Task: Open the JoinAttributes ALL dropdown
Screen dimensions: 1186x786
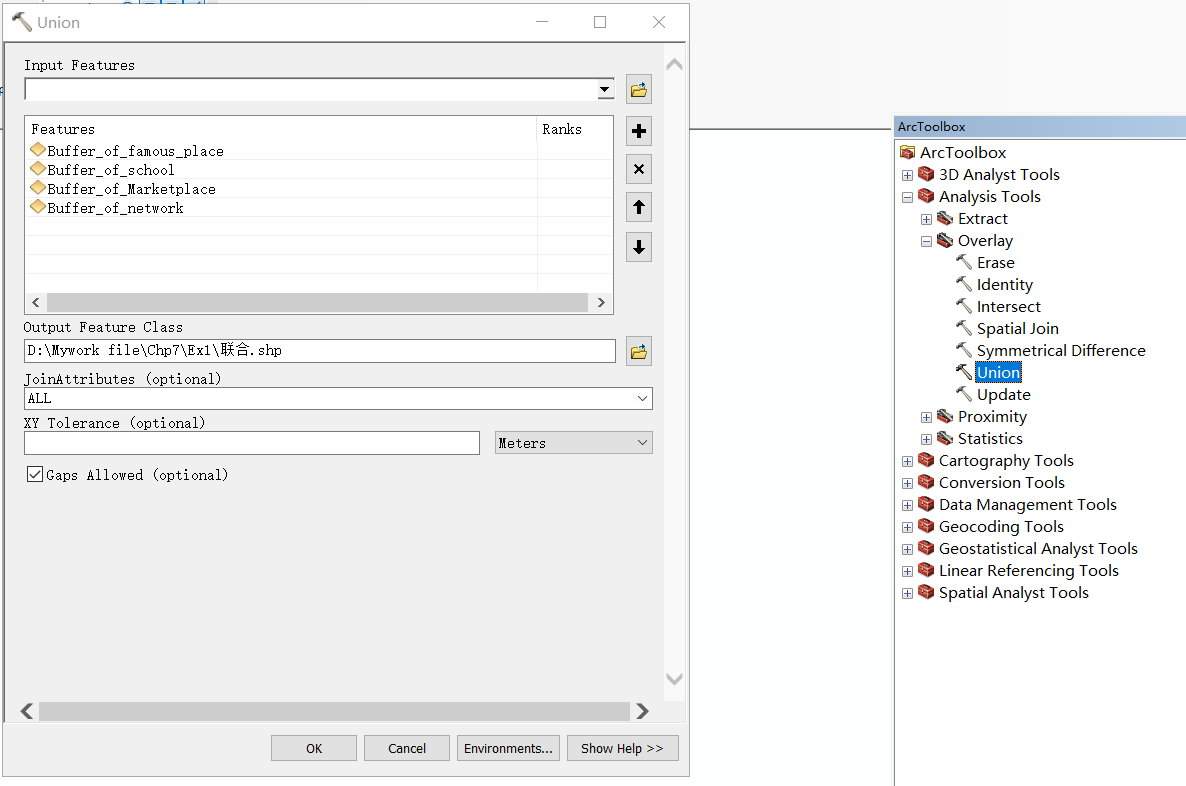Action: [x=642, y=399]
